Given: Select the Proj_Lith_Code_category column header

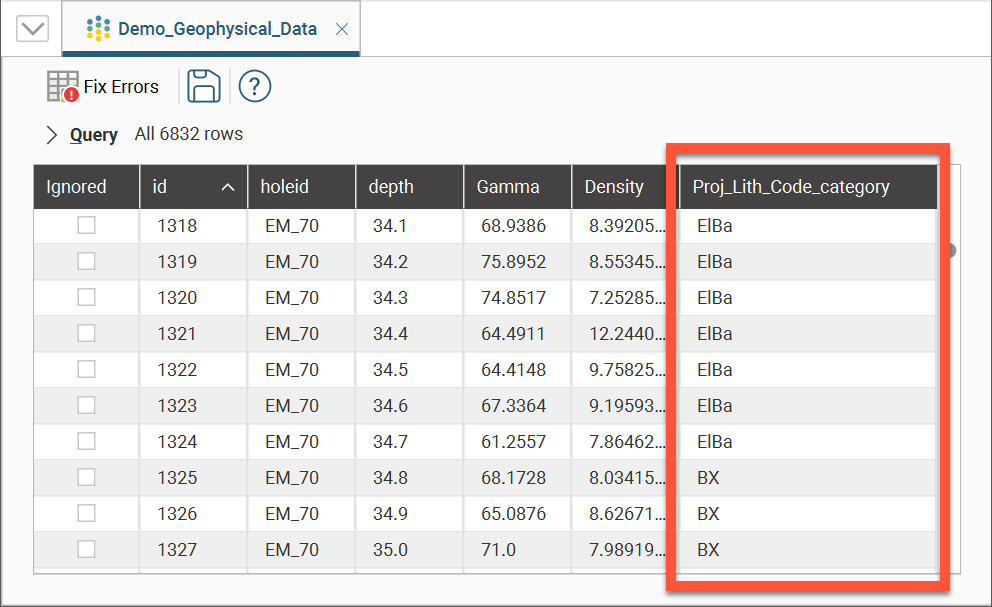Looking at the screenshot, I should (791, 187).
